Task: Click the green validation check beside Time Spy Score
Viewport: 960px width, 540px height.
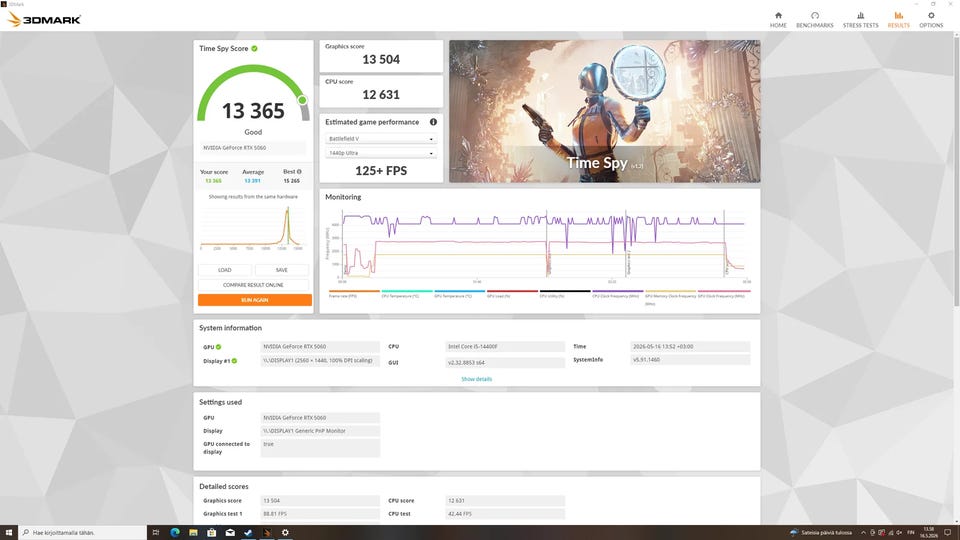Action: click(254, 48)
